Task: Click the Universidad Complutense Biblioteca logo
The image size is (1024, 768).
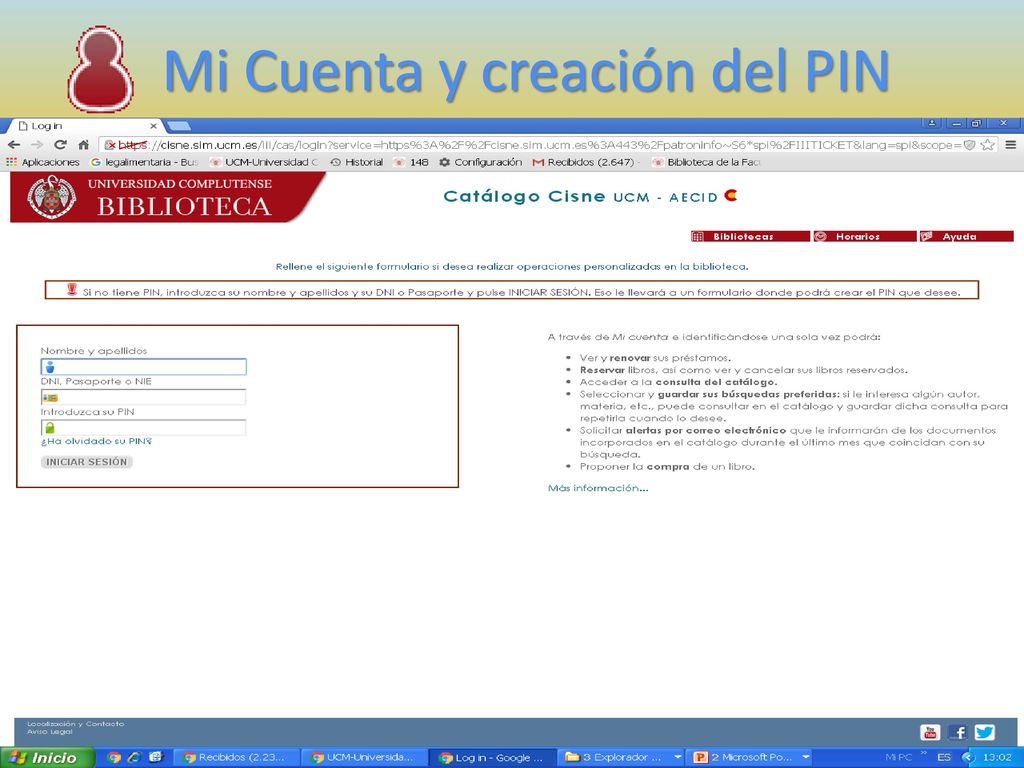Action: [x=167, y=197]
